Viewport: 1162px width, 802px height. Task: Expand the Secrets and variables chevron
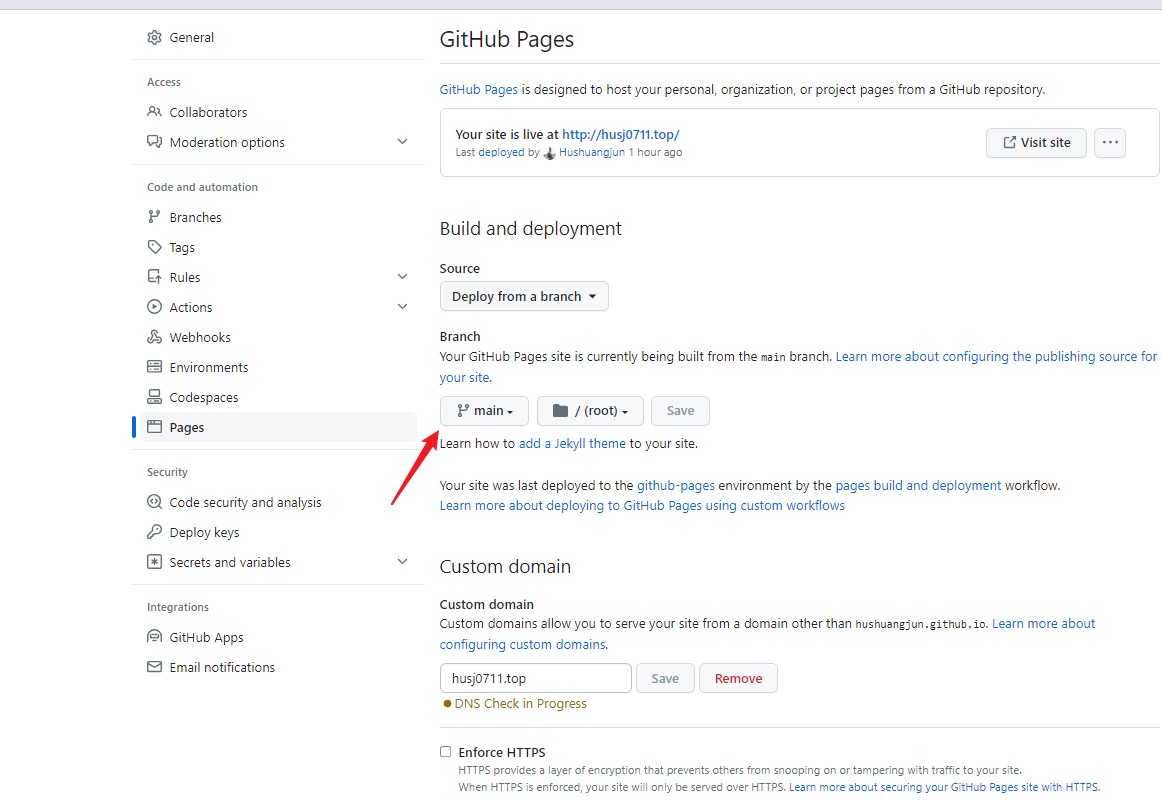(x=402, y=561)
